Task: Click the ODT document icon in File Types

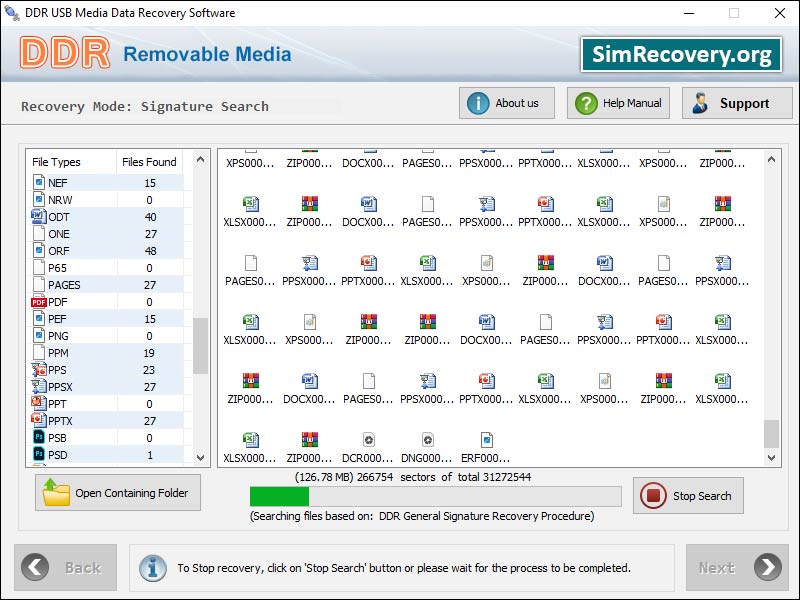Action: click(x=36, y=217)
